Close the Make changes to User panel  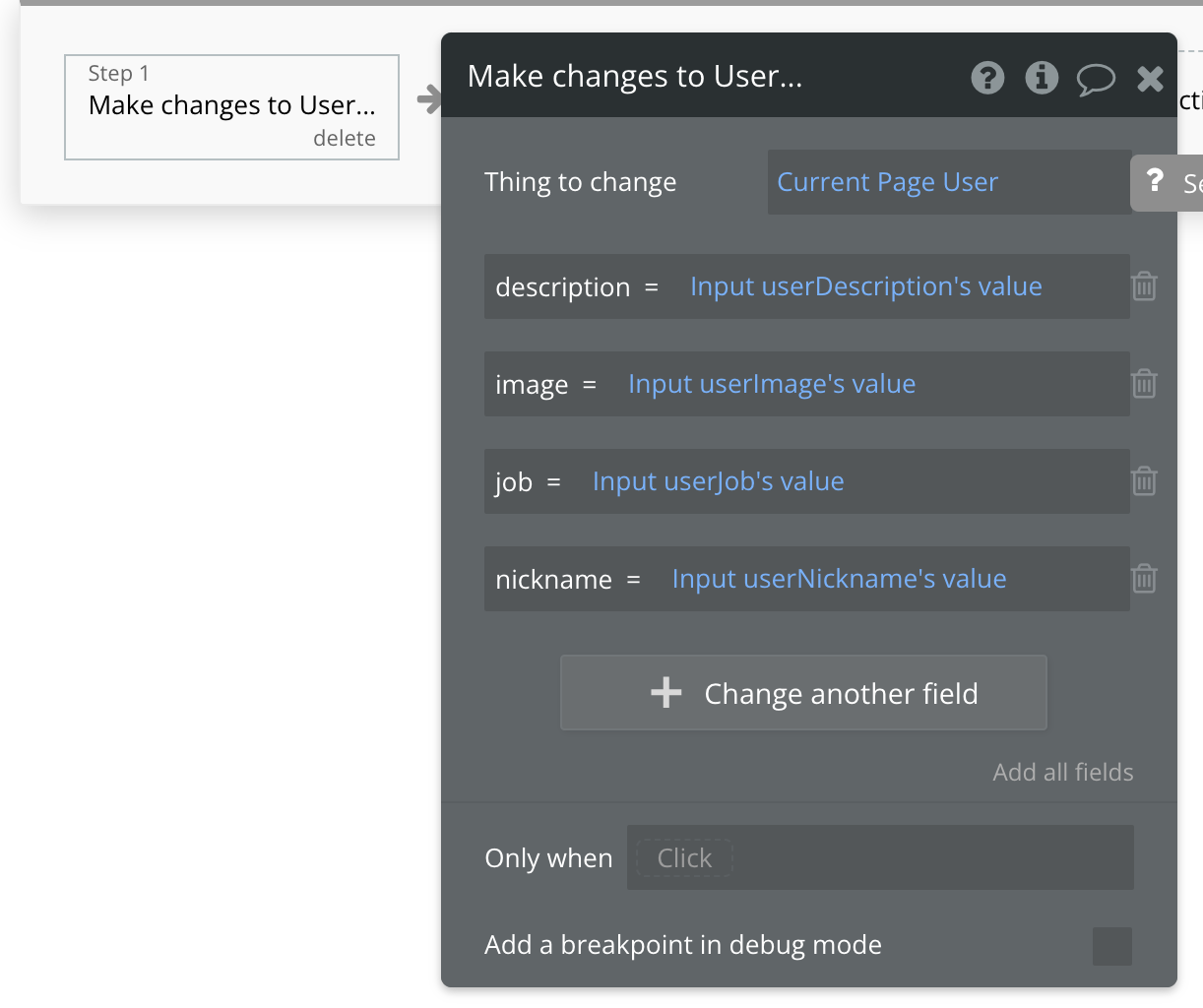(1150, 79)
